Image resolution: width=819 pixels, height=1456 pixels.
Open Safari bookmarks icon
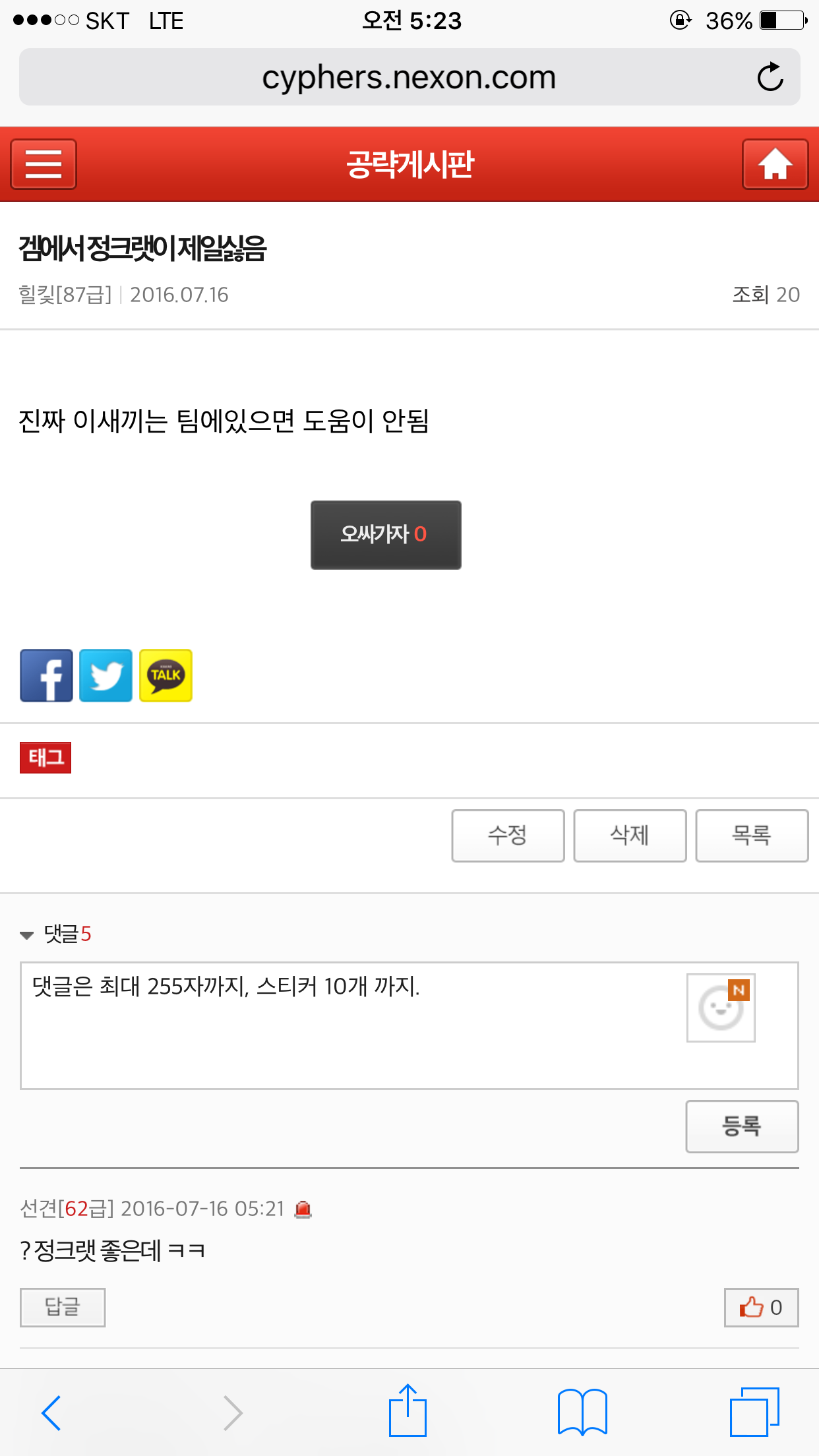pos(582,1412)
